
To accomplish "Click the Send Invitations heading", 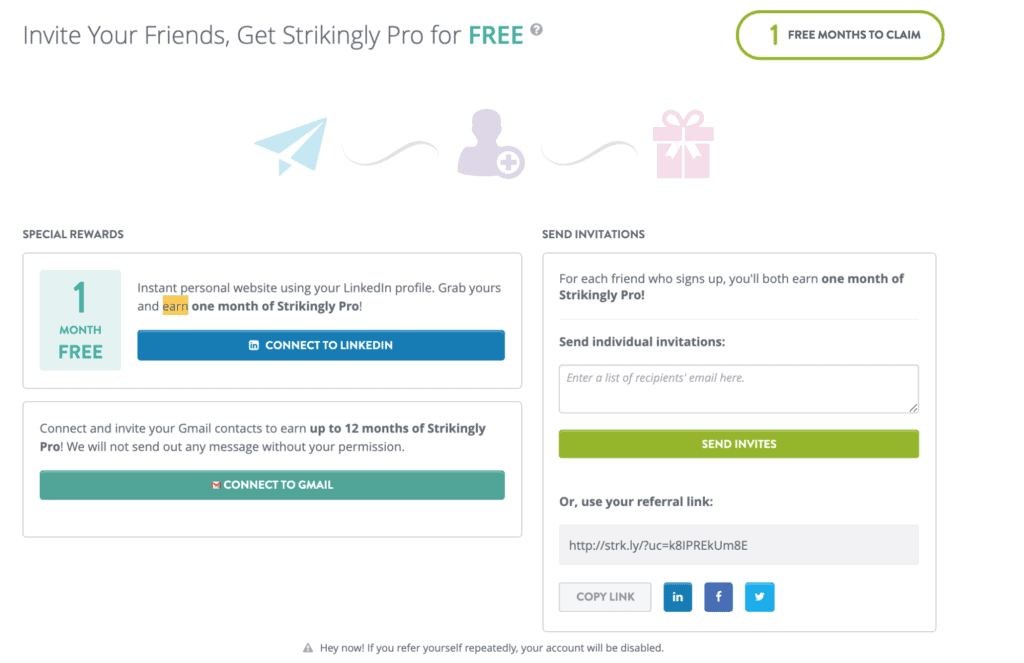I will (x=593, y=234).
